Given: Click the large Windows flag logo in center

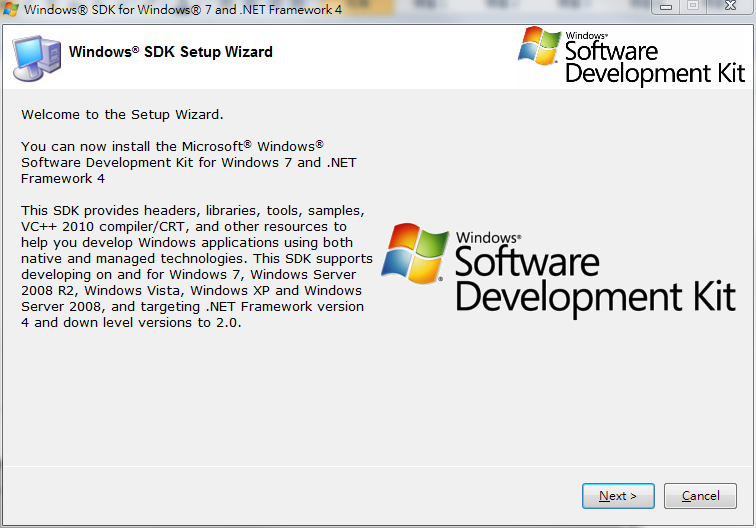Looking at the screenshot, I should [415, 253].
